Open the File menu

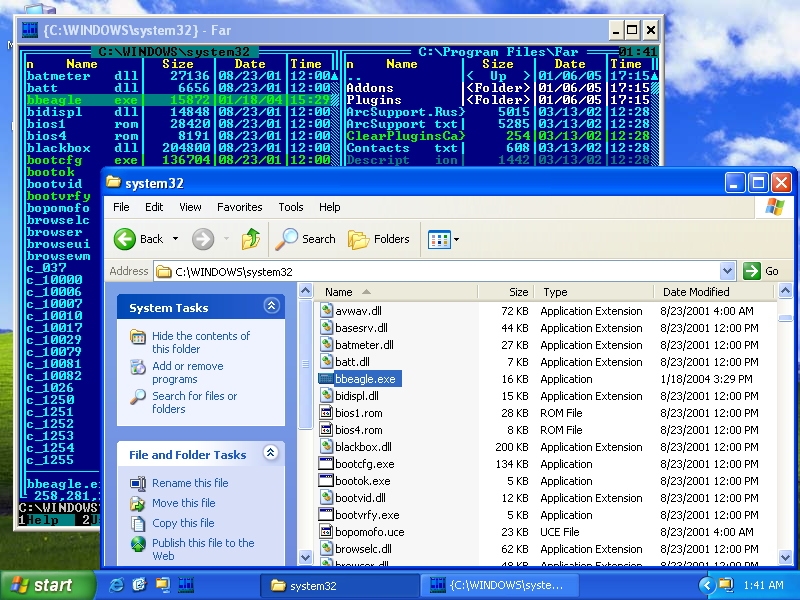121,207
